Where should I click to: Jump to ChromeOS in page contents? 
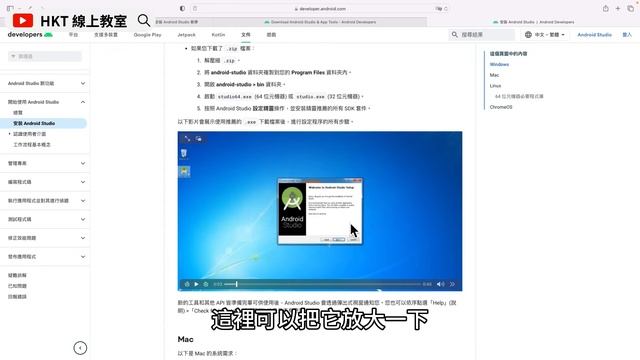coord(500,107)
